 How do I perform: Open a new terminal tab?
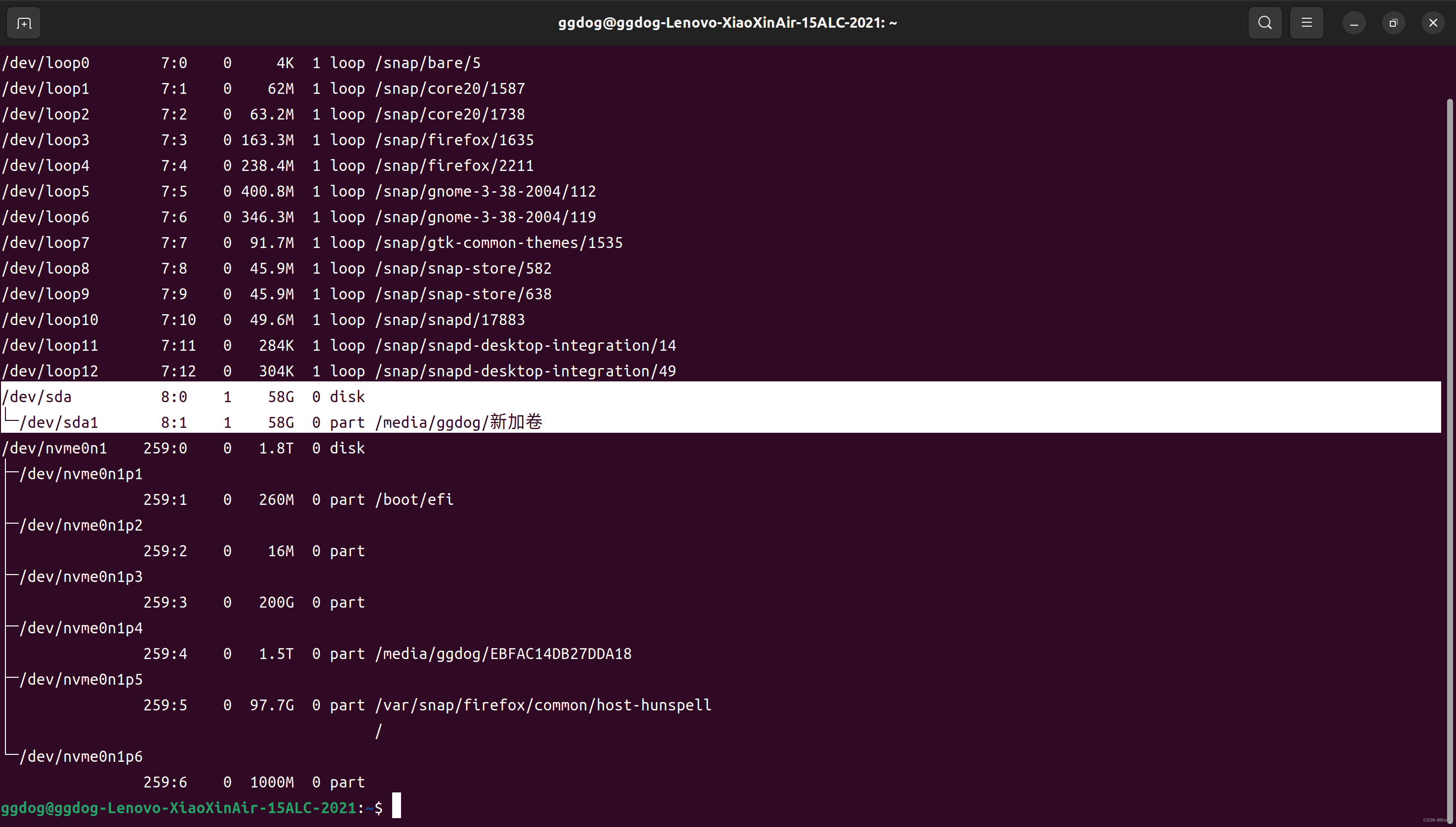[x=24, y=23]
